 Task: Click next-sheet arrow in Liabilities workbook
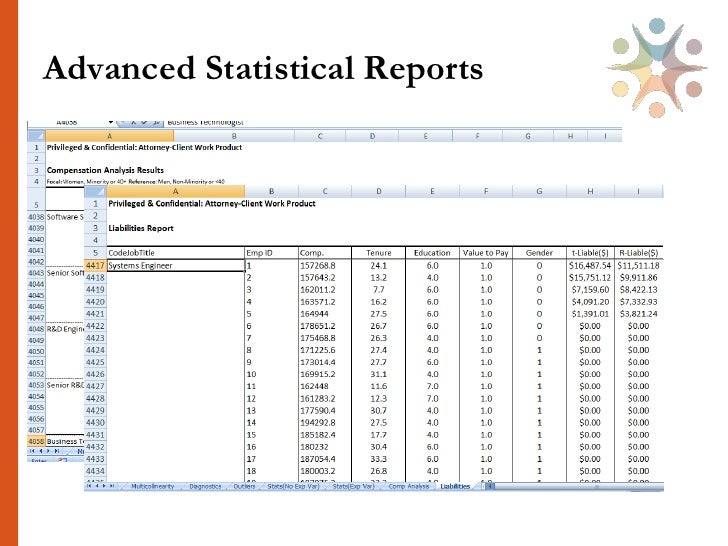(104, 486)
